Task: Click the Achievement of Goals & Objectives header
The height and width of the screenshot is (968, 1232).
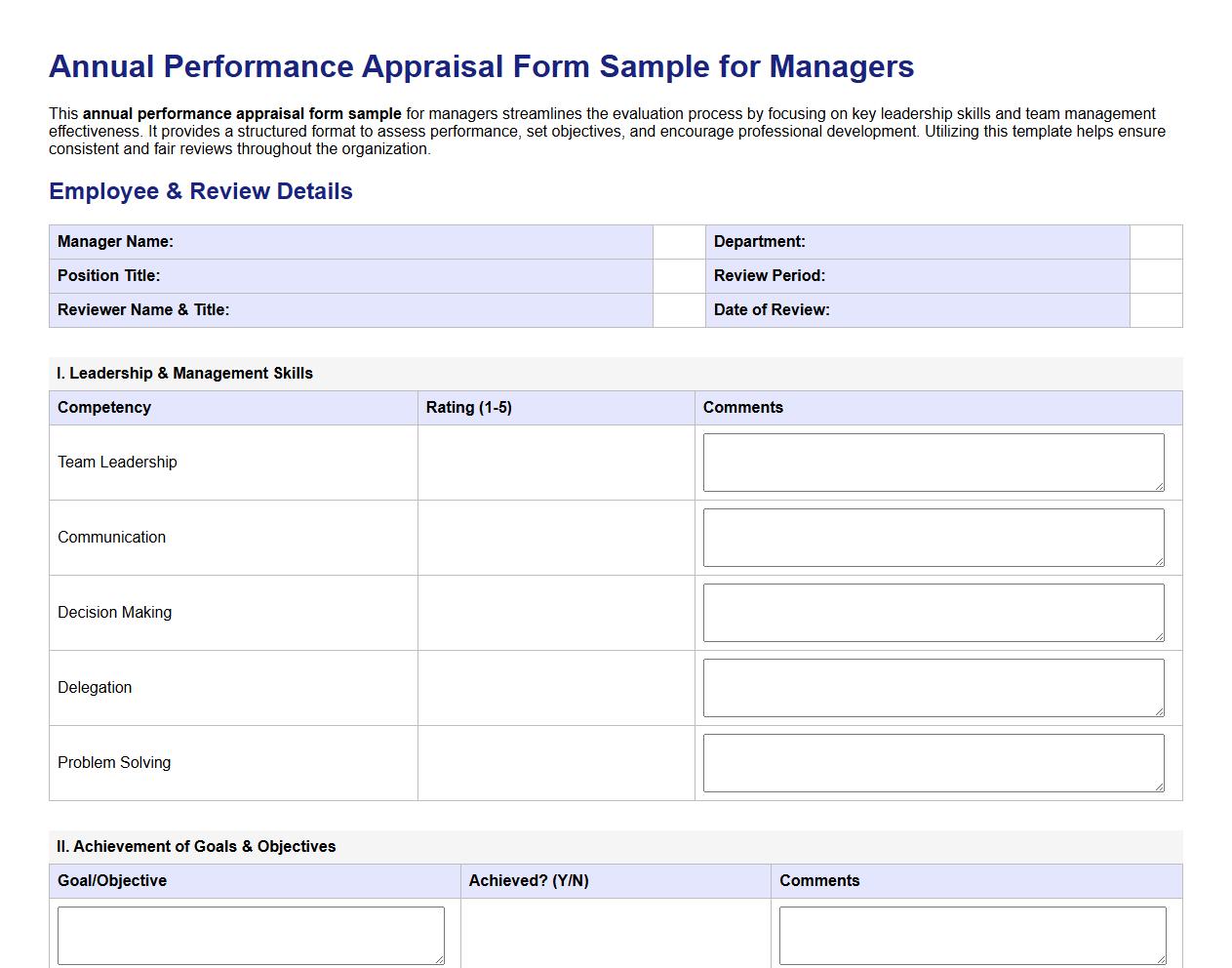Action: click(194, 846)
